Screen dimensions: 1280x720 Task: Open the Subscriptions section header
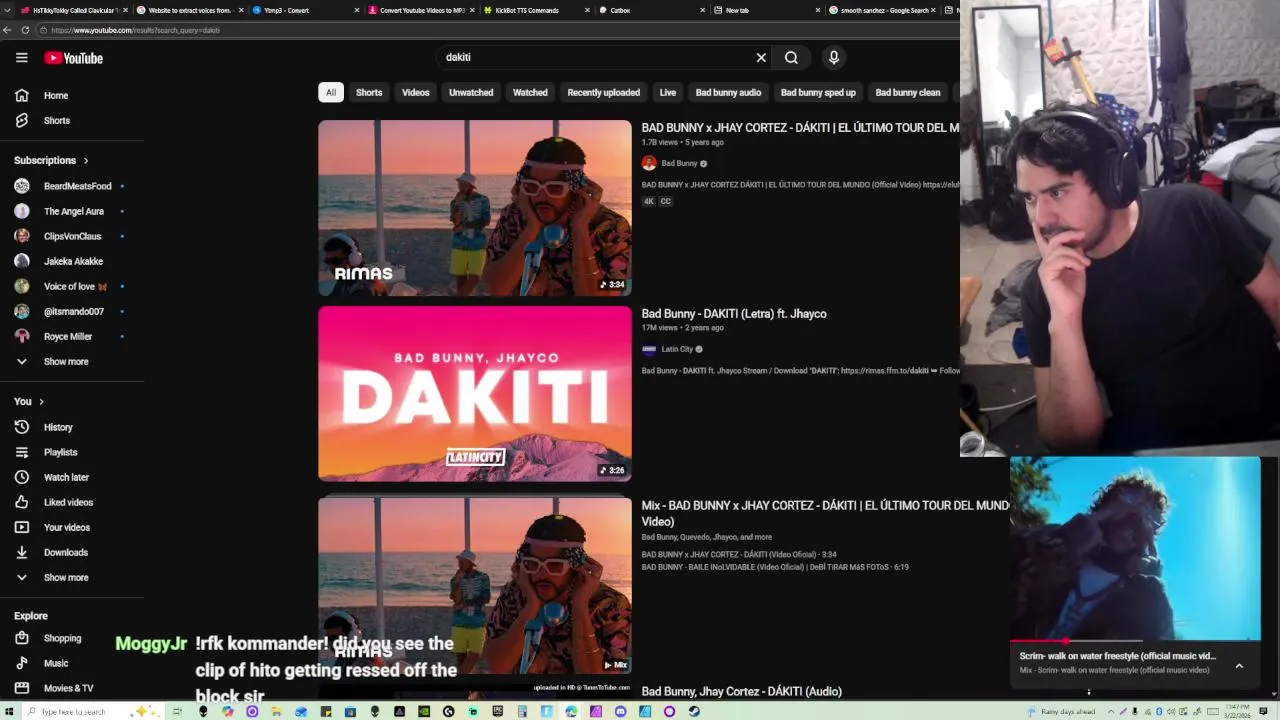tap(51, 160)
